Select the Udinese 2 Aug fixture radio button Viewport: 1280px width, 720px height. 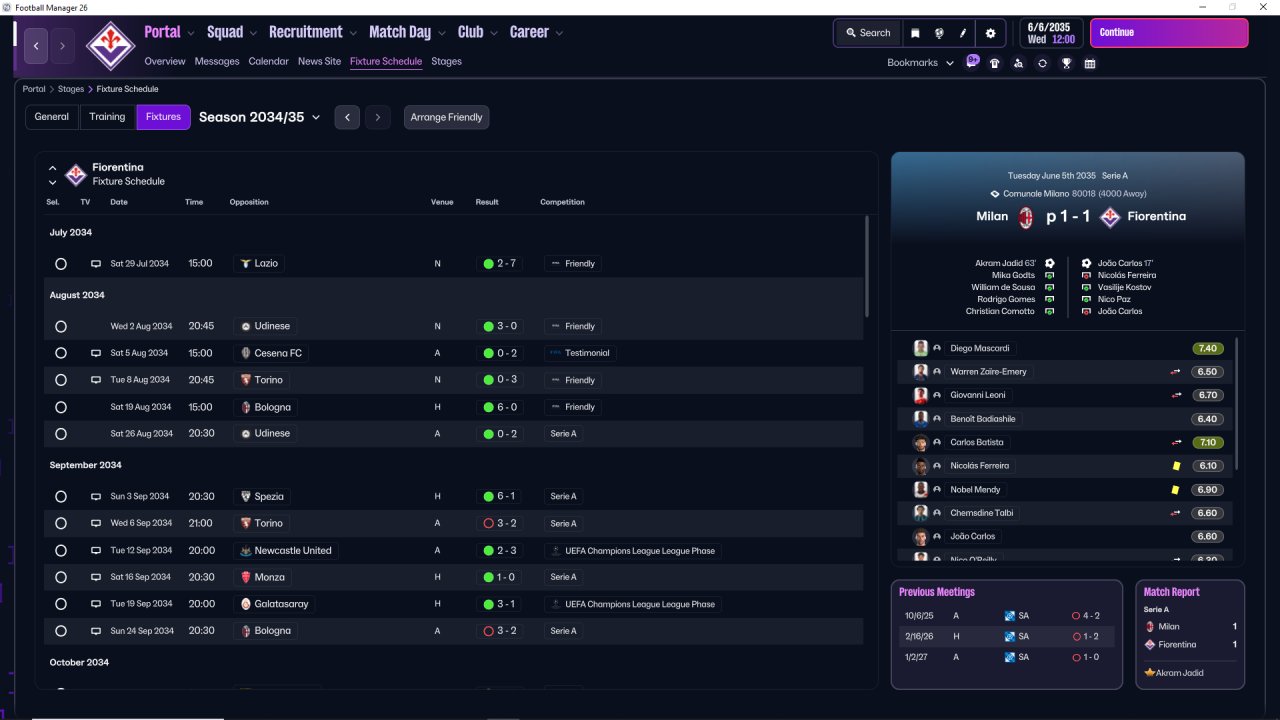(x=61, y=326)
